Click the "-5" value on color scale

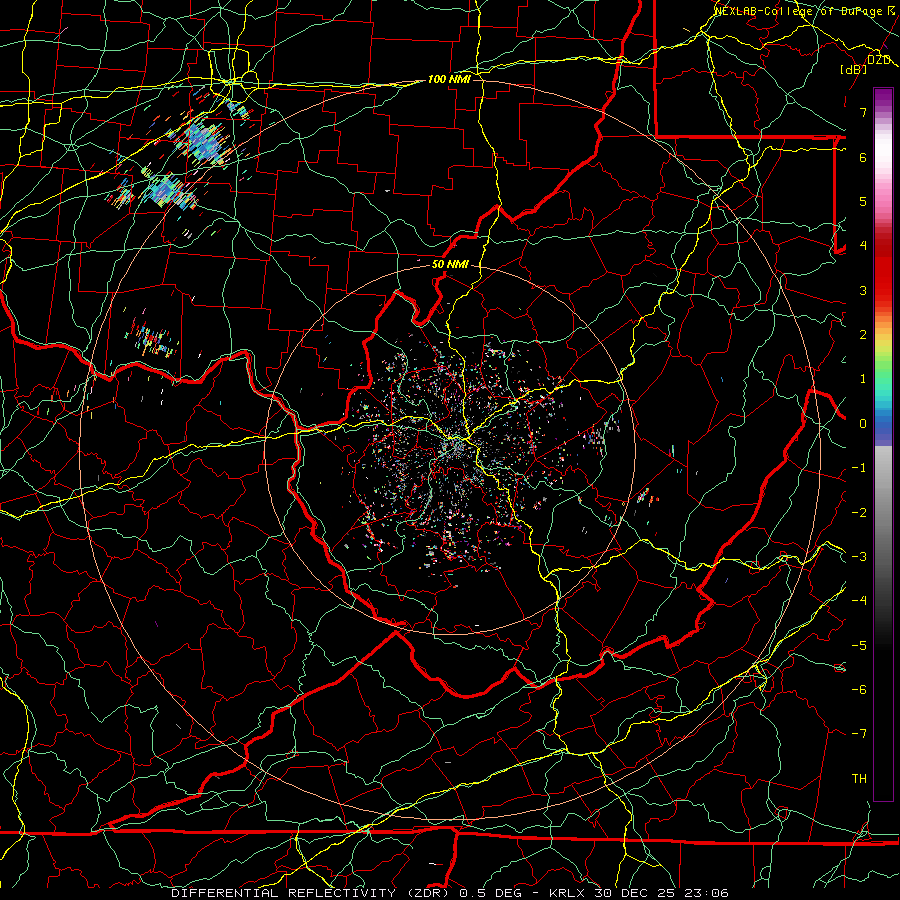click(x=859, y=646)
